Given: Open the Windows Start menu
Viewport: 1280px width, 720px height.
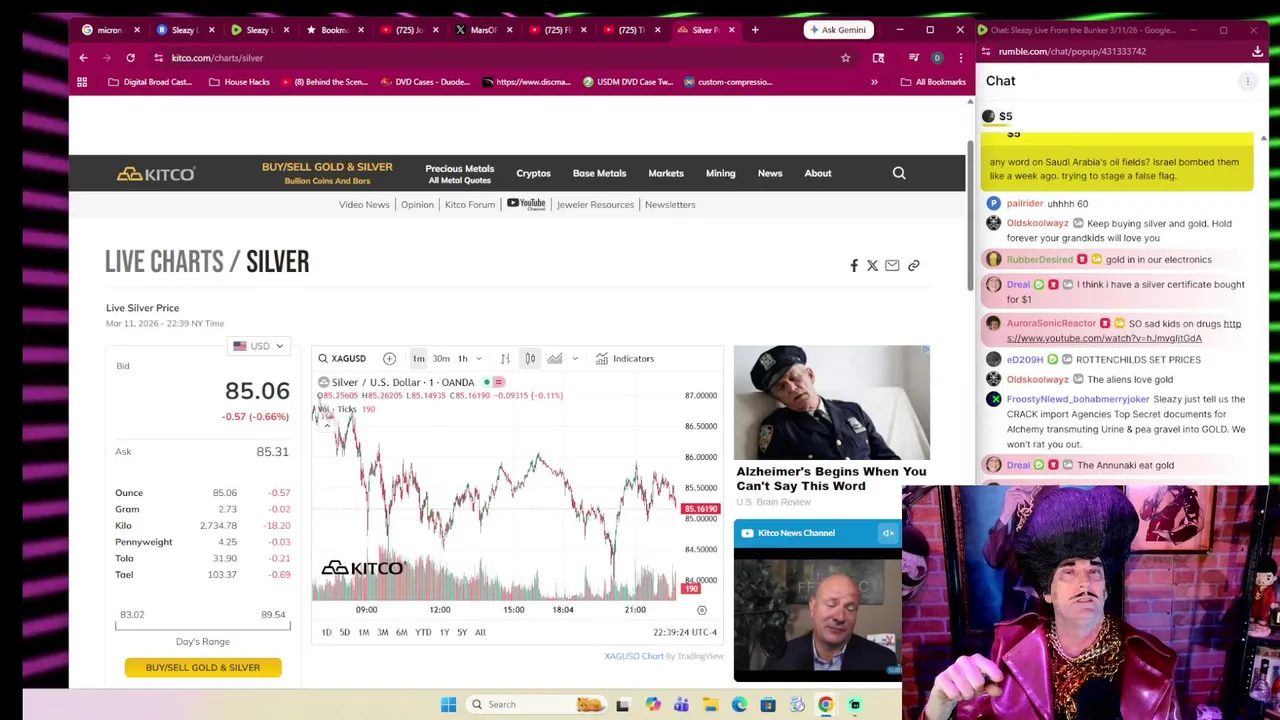Looking at the screenshot, I should pyautogui.click(x=448, y=704).
